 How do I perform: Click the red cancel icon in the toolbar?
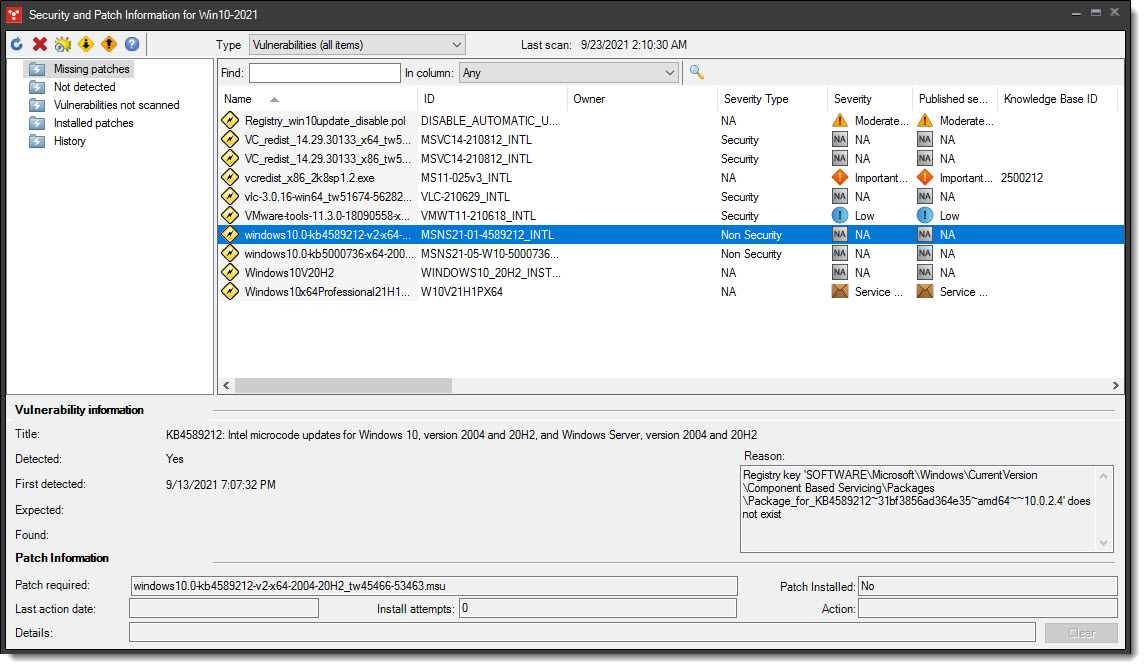tap(39, 44)
